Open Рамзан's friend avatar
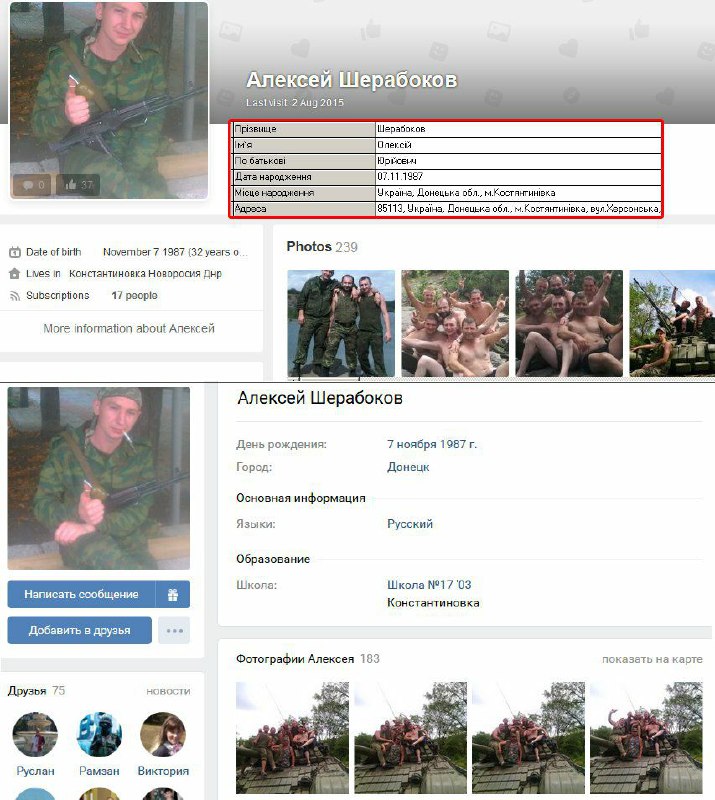The width and height of the screenshot is (715, 800). [x=99, y=735]
